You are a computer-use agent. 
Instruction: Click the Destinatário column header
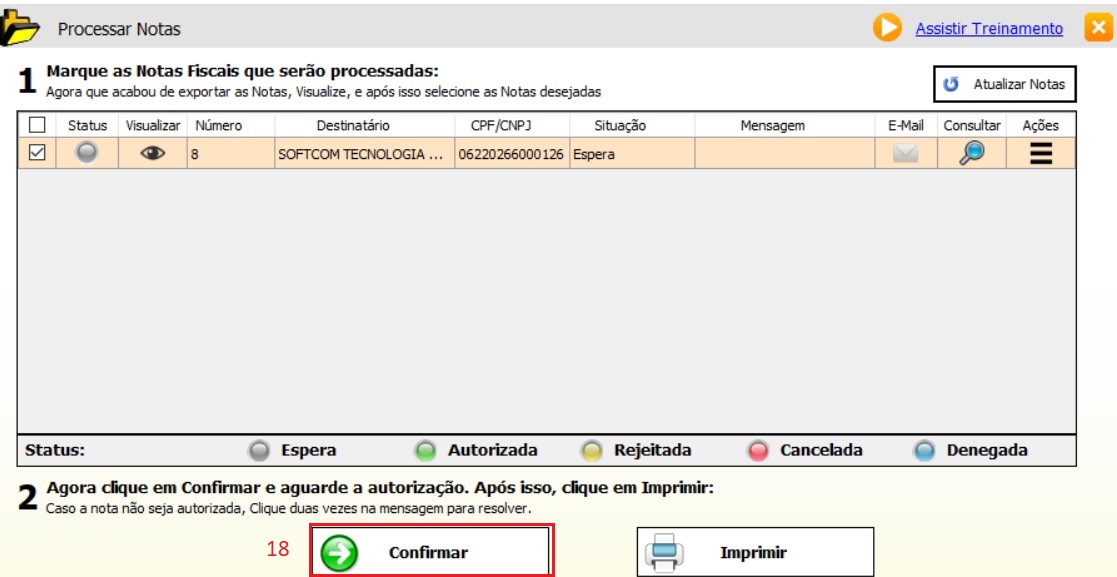pyautogui.click(x=353, y=125)
